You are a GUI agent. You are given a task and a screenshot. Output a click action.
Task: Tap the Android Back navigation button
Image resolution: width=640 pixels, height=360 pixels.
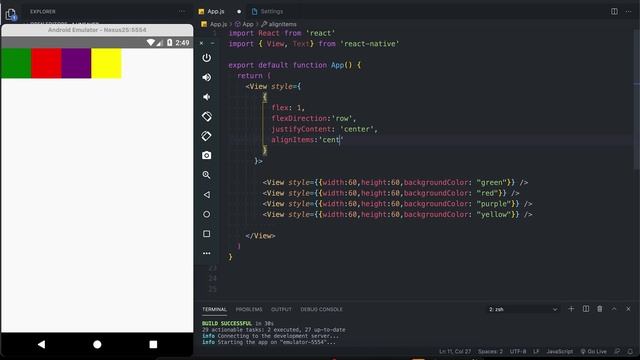(41, 344)
